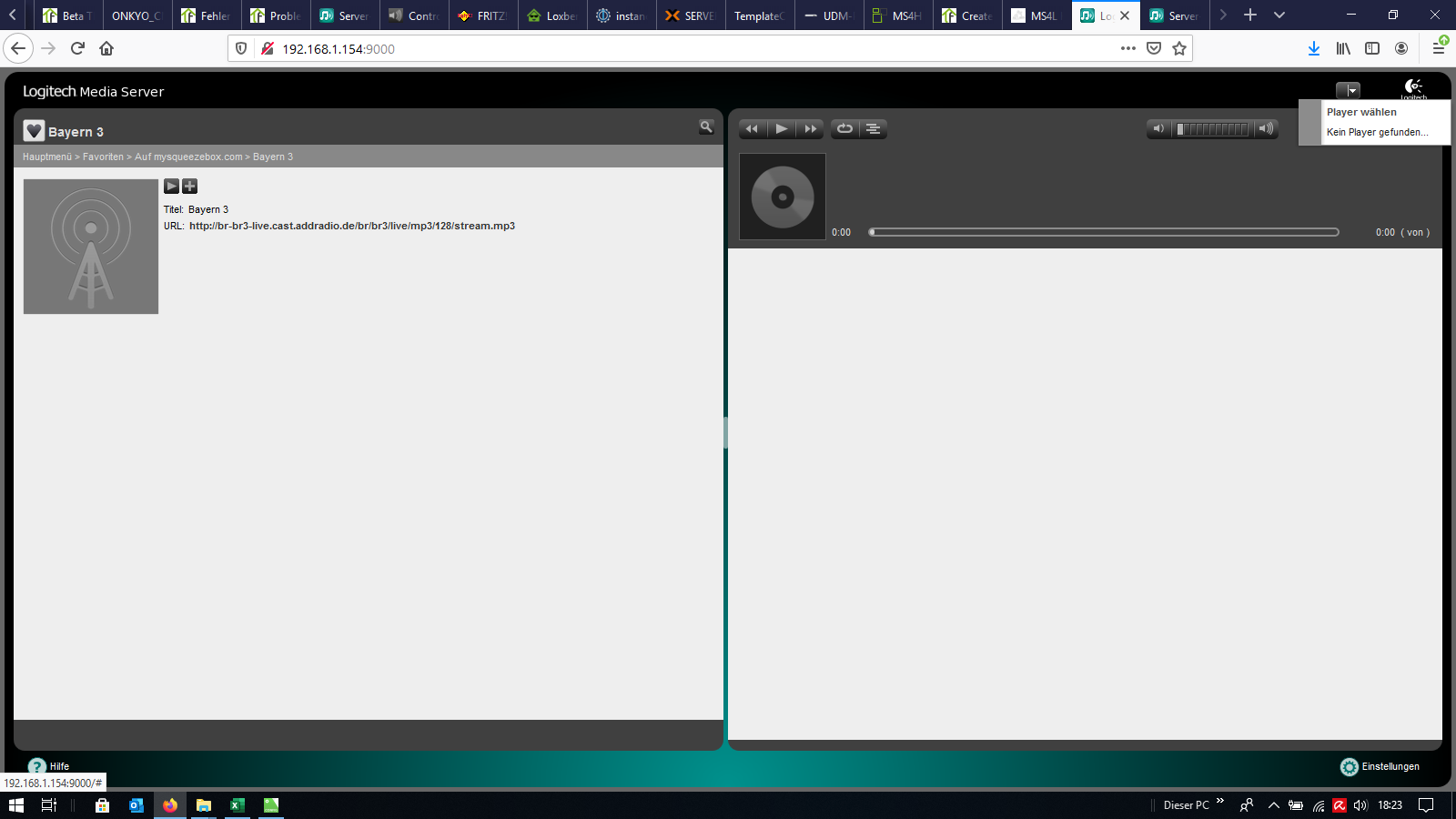This screenshot has height=819, width=1456.
Task: Open the taskbar clock showing 18:23
Action: 1390,805
